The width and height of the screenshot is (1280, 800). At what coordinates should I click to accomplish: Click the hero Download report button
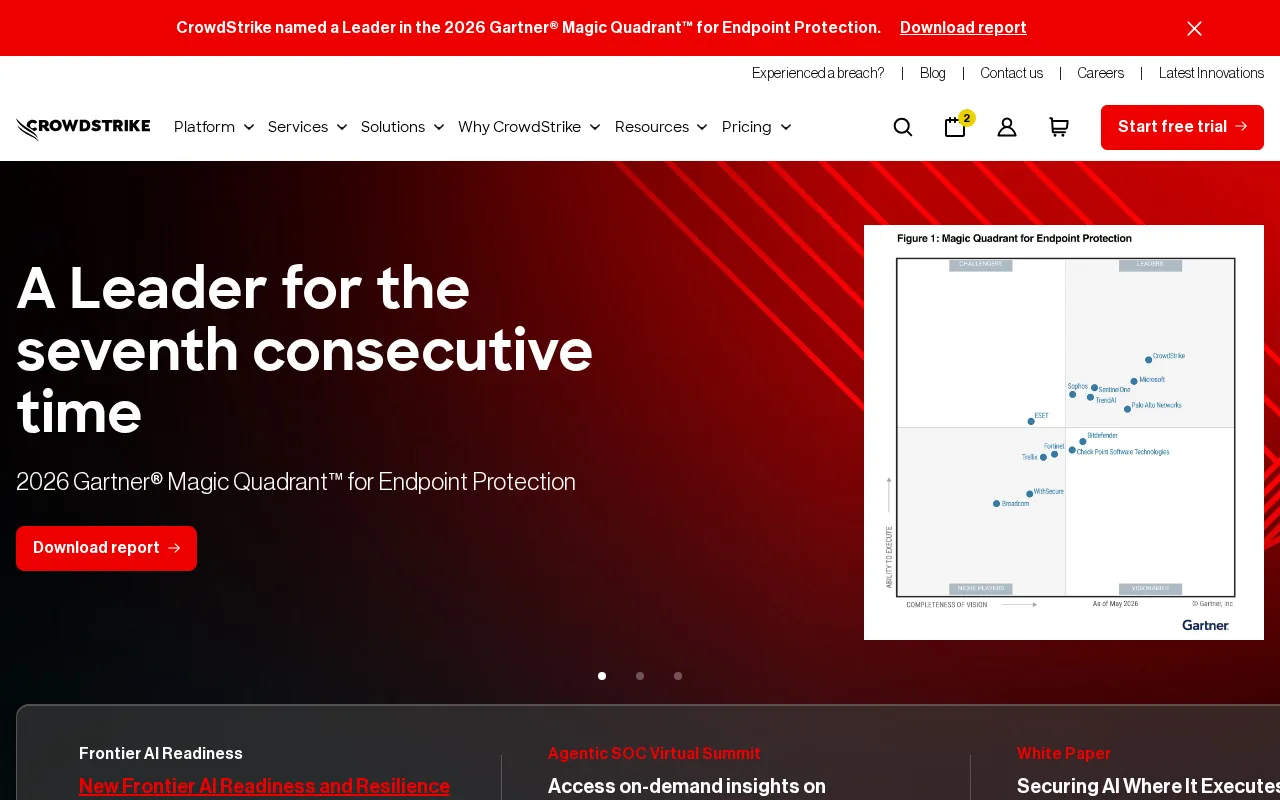pos(106,548)
